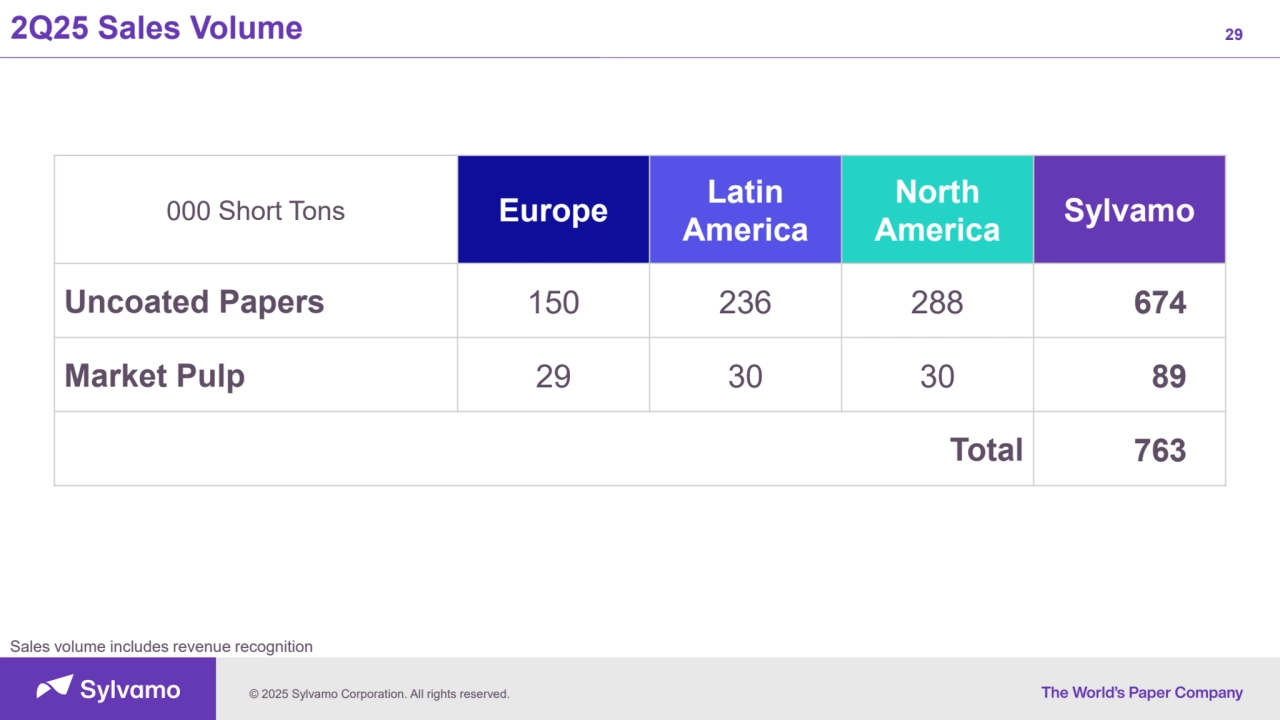Click the Uncoated Papers North America value 288
The height and width of the screenshot is (720, 1280).
pos(937,302)
